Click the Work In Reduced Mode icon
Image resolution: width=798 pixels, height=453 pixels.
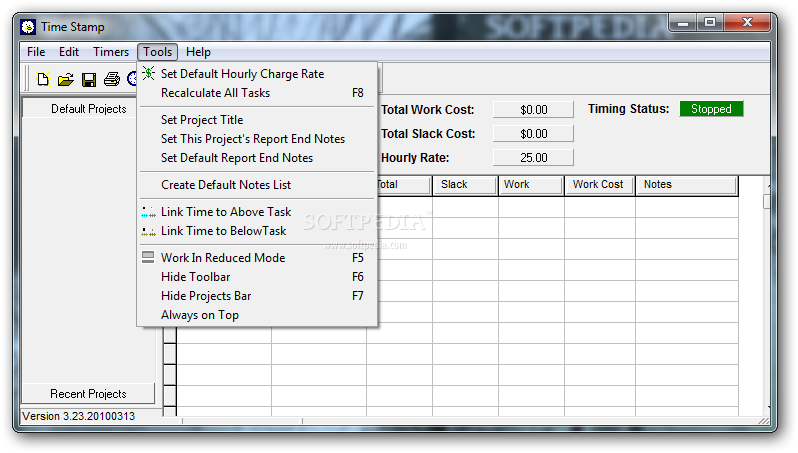pyautogui.click(x=148, y=258)
